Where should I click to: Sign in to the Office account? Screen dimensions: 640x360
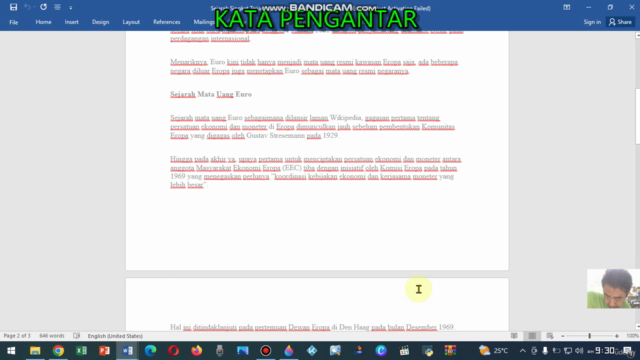592,22
